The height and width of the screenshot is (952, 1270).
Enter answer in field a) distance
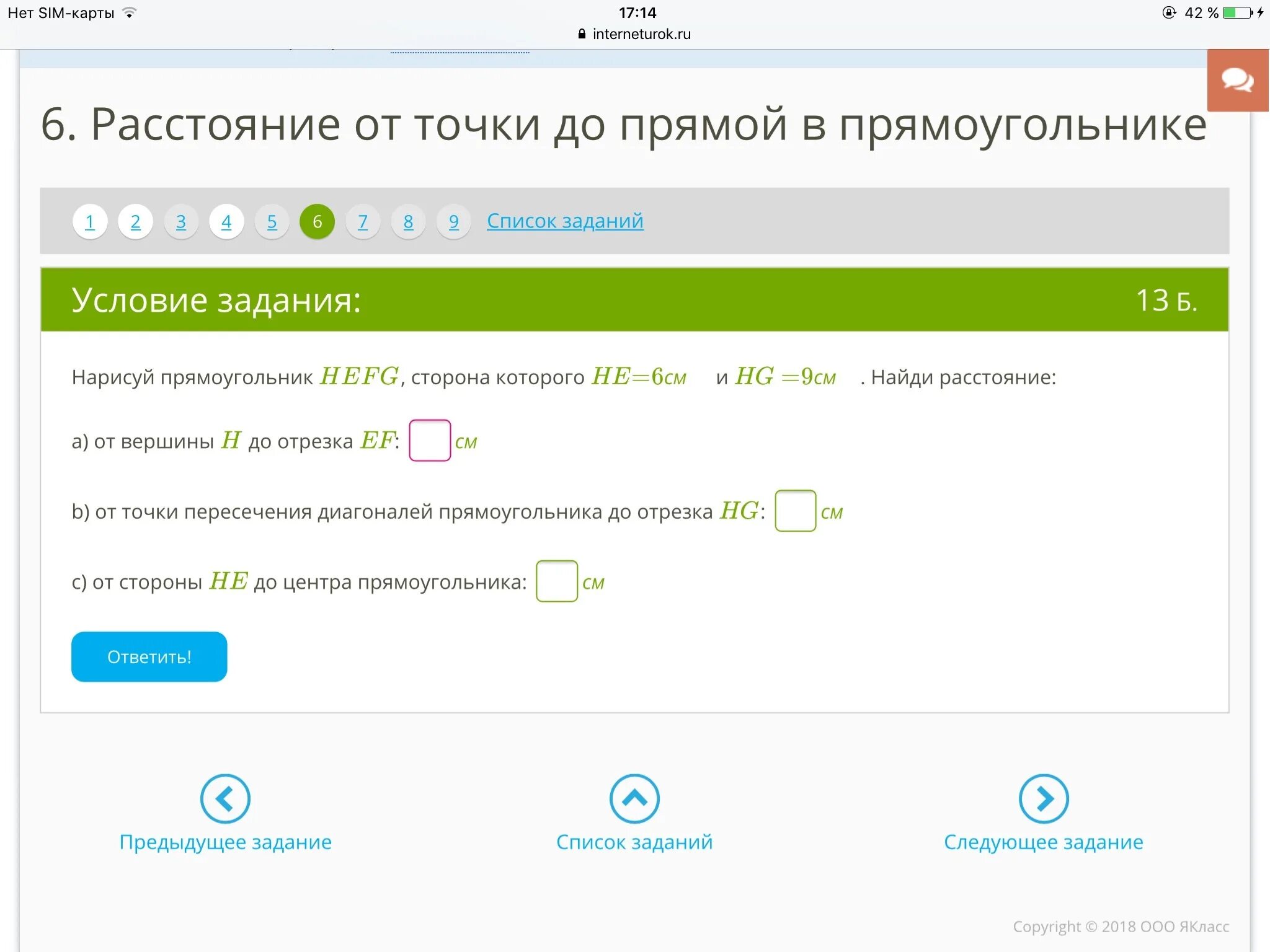[430, 441]
